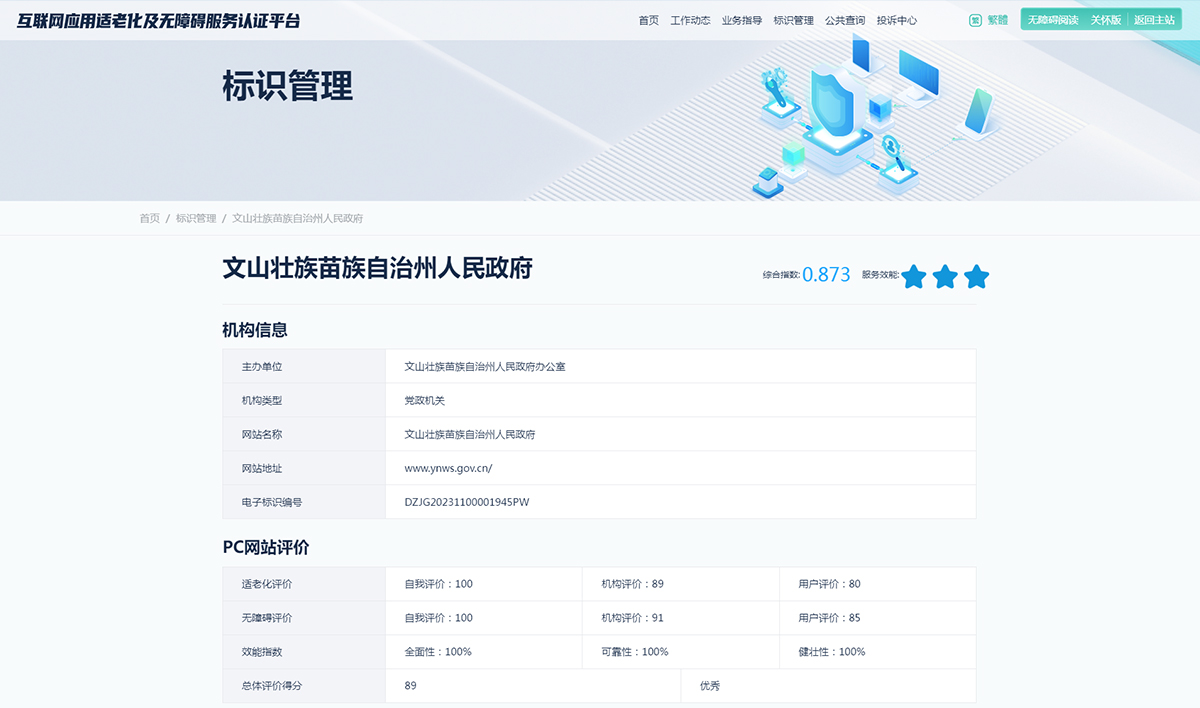
Task: Click website address www.ynws.gov.cn
Action: coord(448,468)
